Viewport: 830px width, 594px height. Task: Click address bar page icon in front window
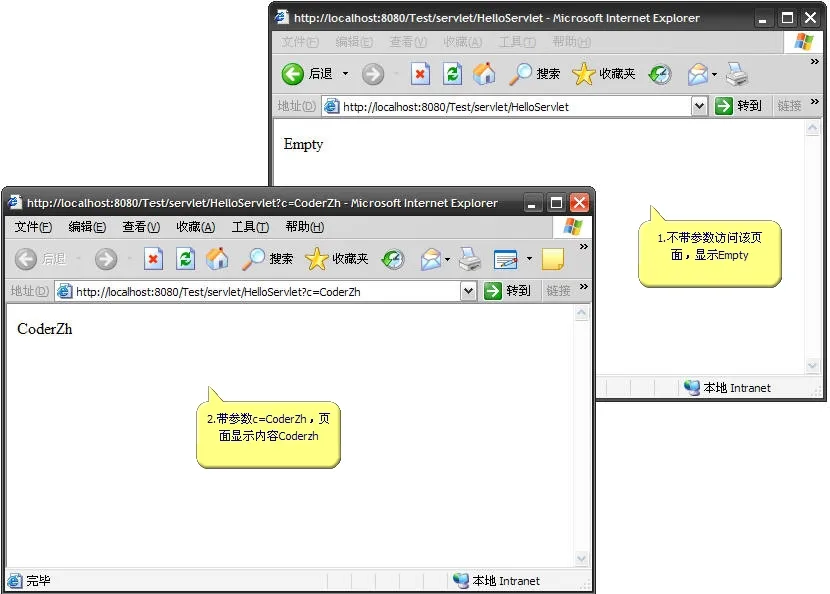tap(65, 291)
